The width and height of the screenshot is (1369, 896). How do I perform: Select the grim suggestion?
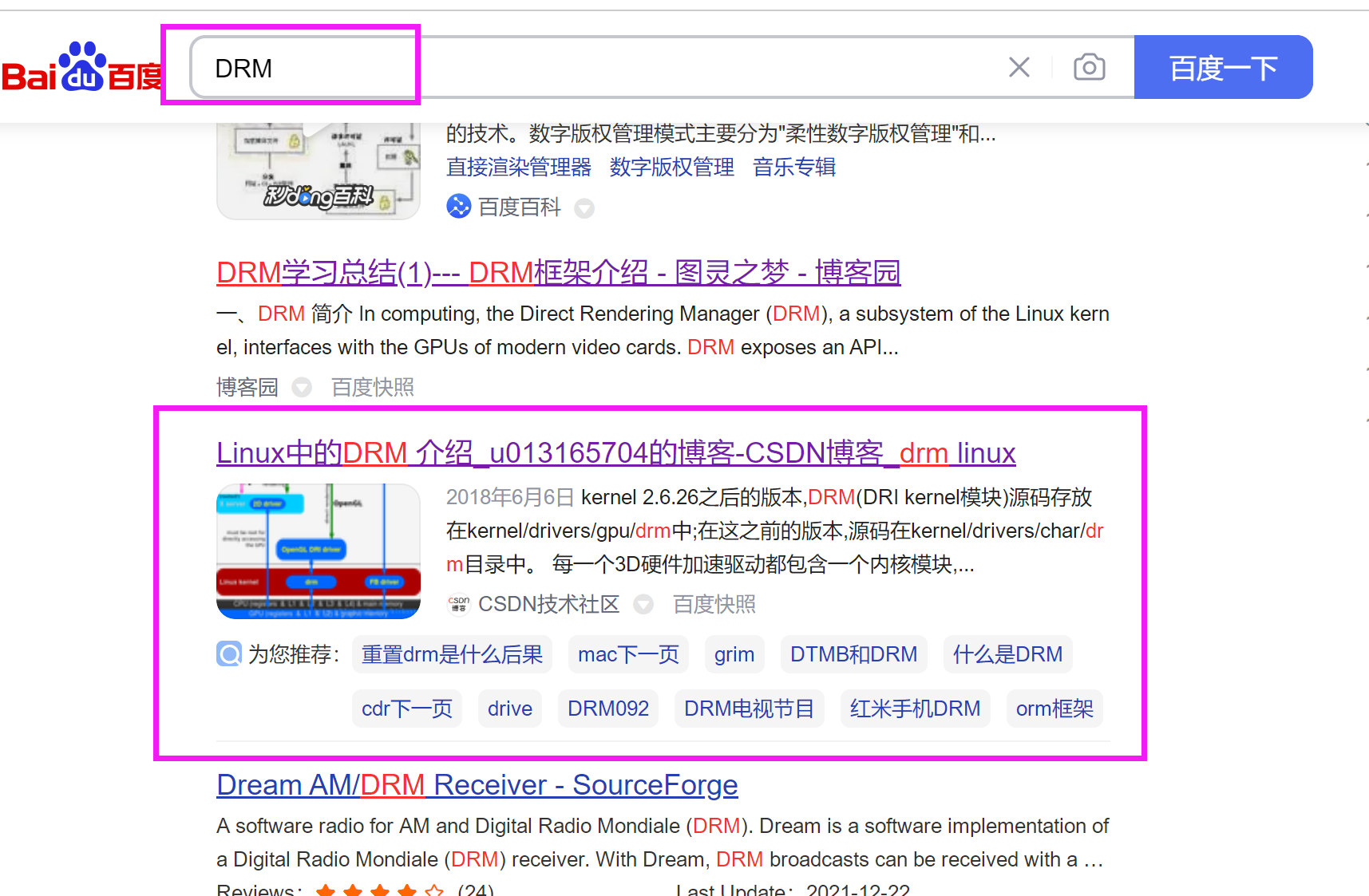734,654
